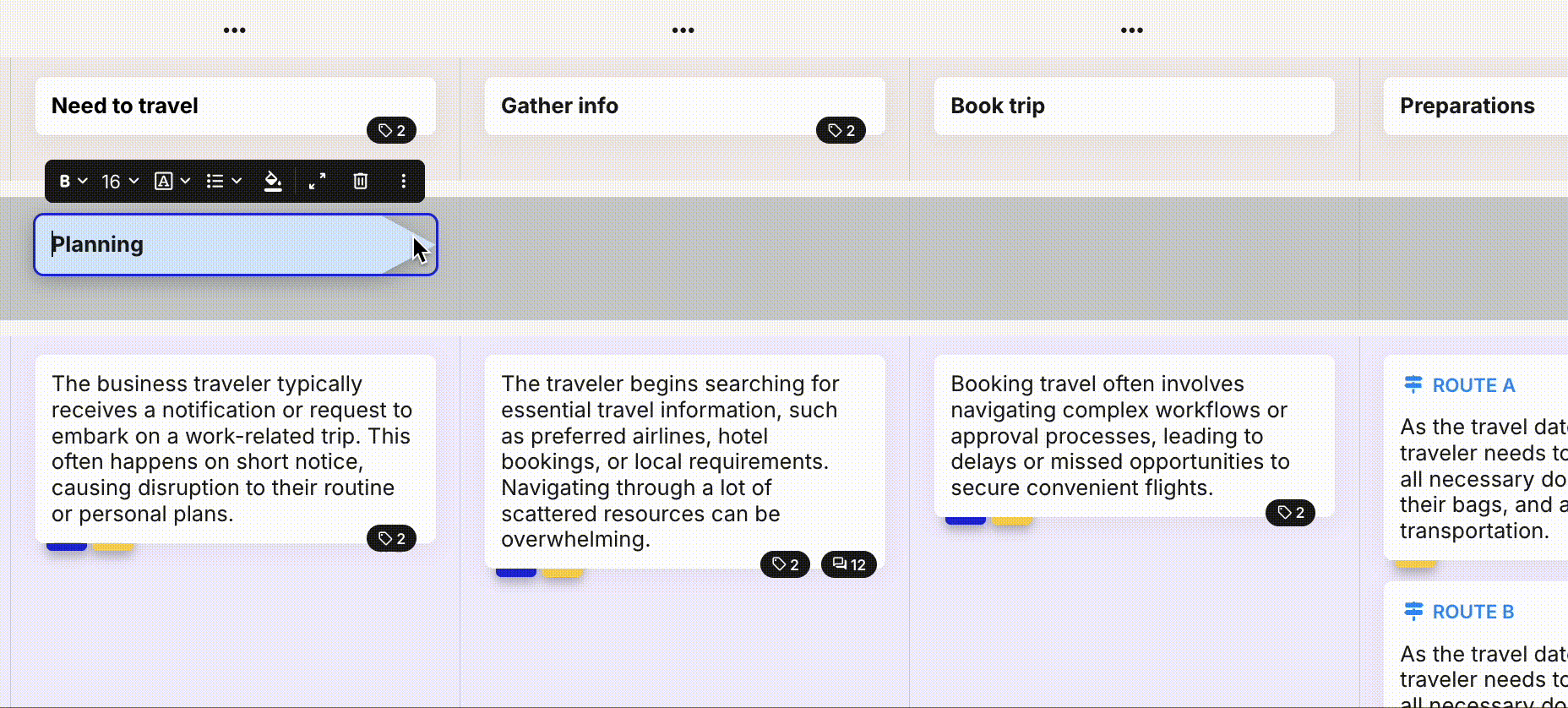Click into the Planning card text field
The width and height of the screenshot is (1568, 708).
tap(211, 245)
